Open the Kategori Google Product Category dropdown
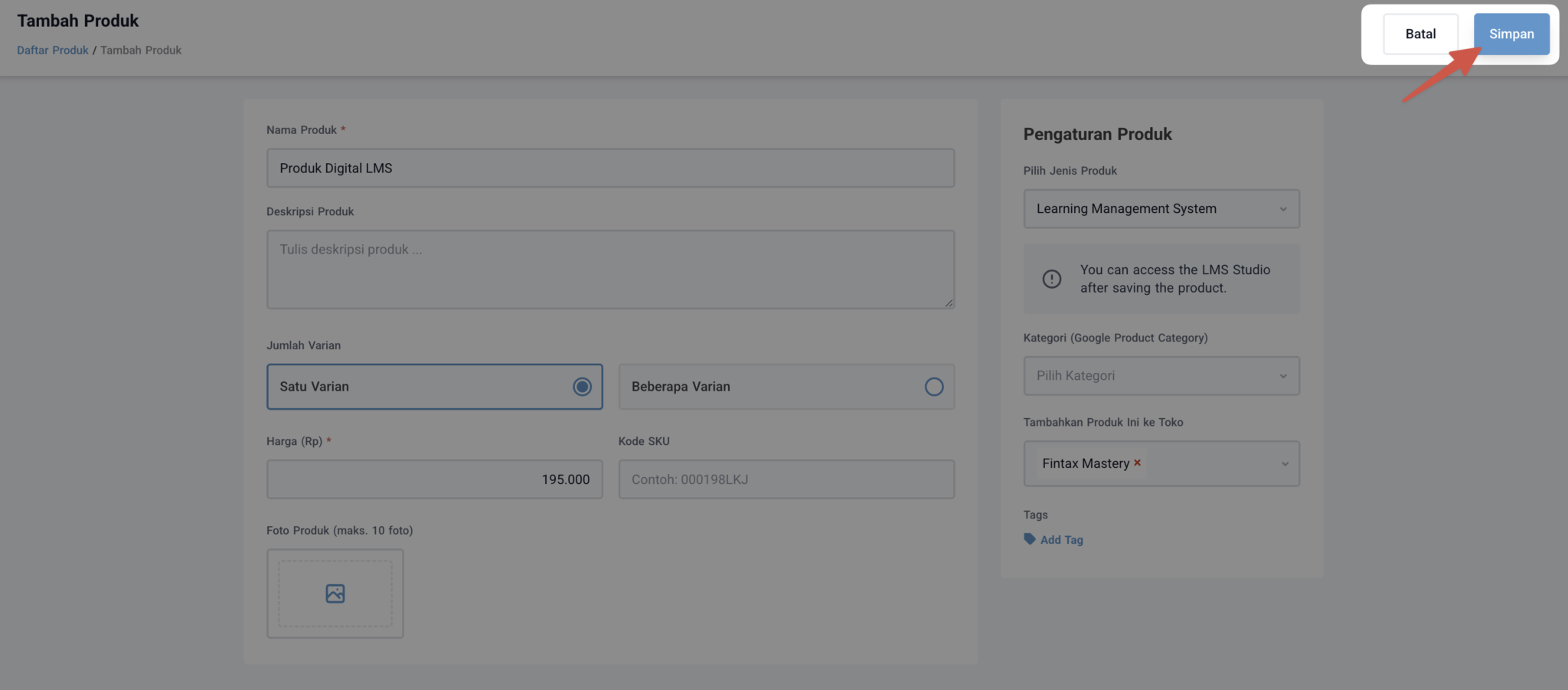The height and width of the screenshot is (690, 1568). 1161,376
